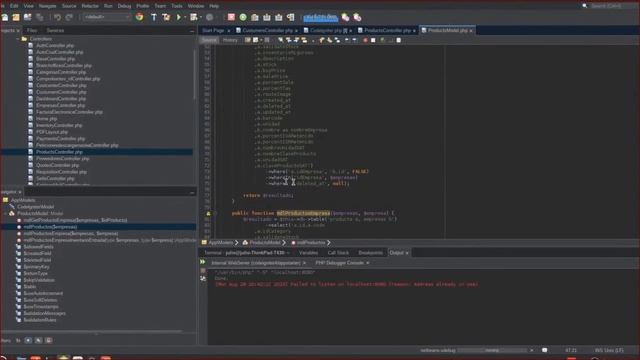Click the Chrome browser icon in toolbar

pos(140,17)
